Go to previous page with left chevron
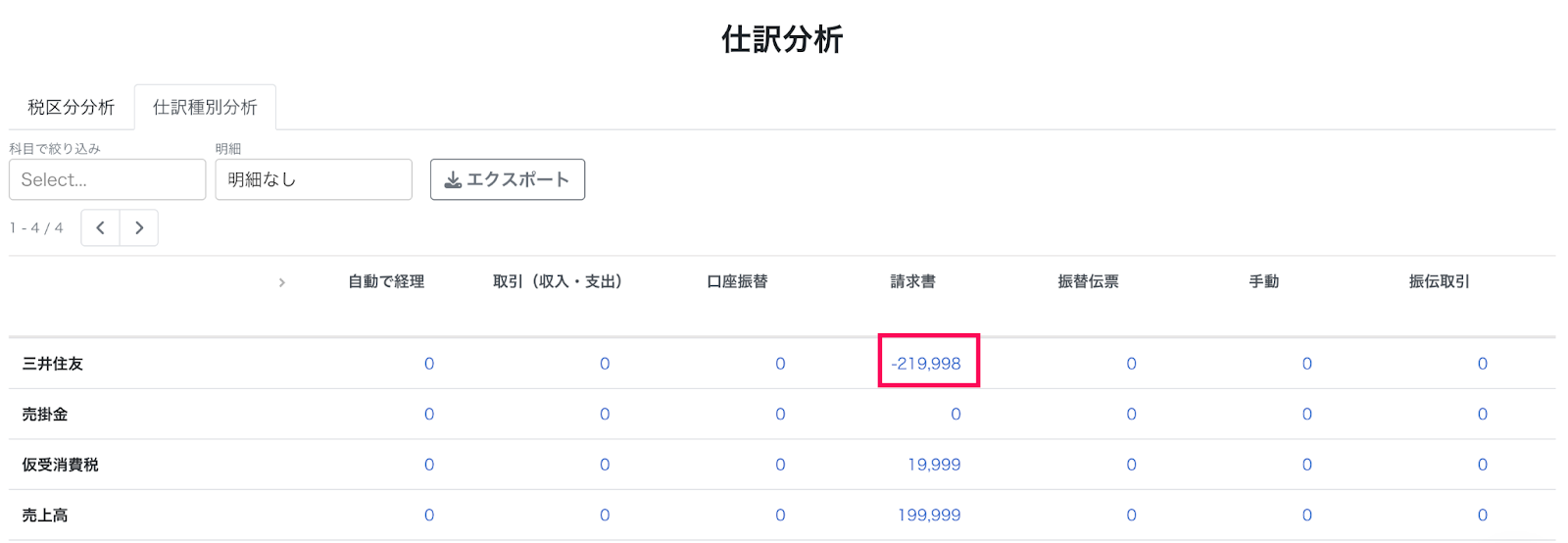This screenshot has height=543, width=1568. (x=100, y=227)
